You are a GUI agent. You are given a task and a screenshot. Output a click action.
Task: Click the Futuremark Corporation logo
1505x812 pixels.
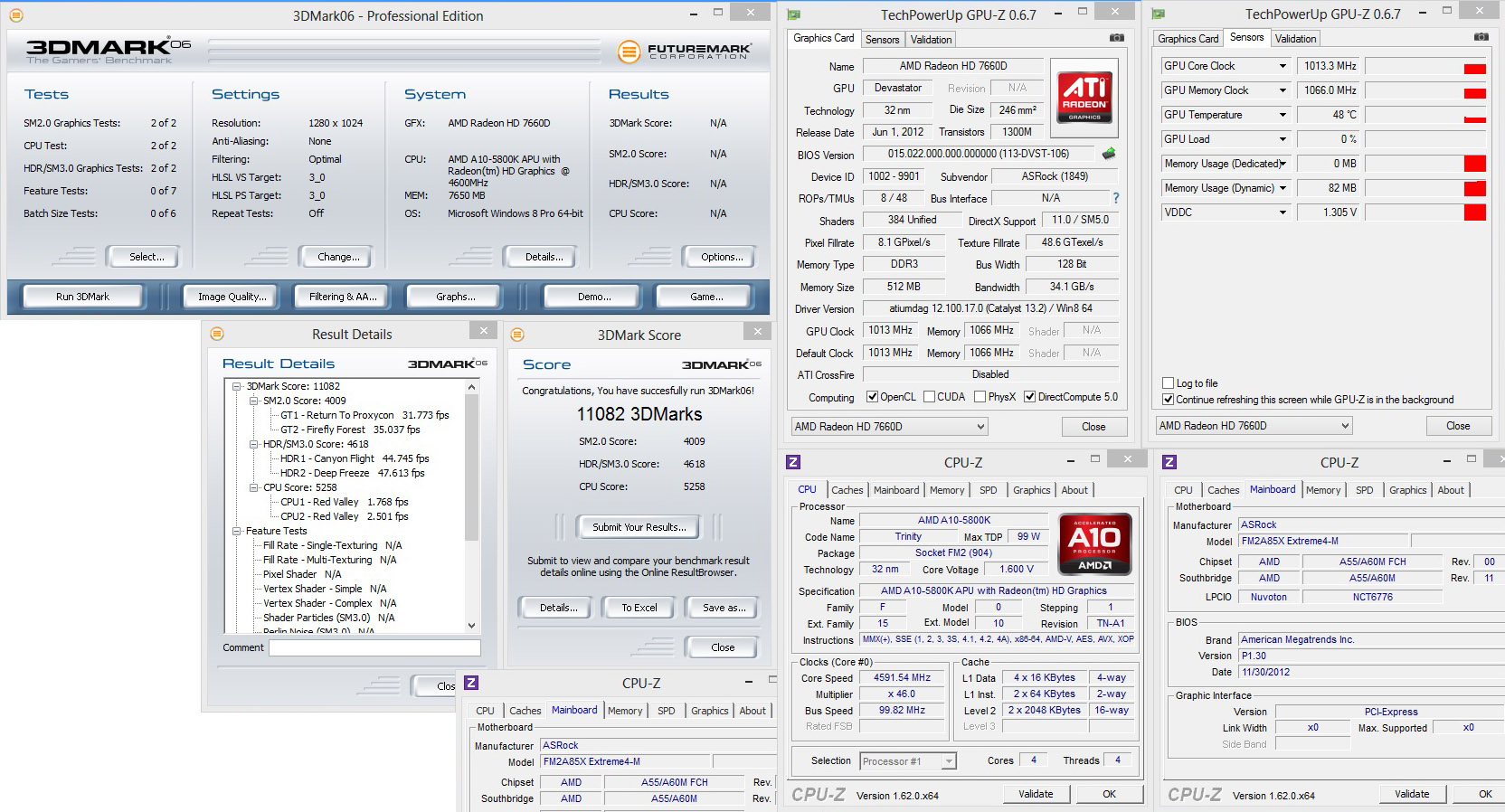point(685,52)
